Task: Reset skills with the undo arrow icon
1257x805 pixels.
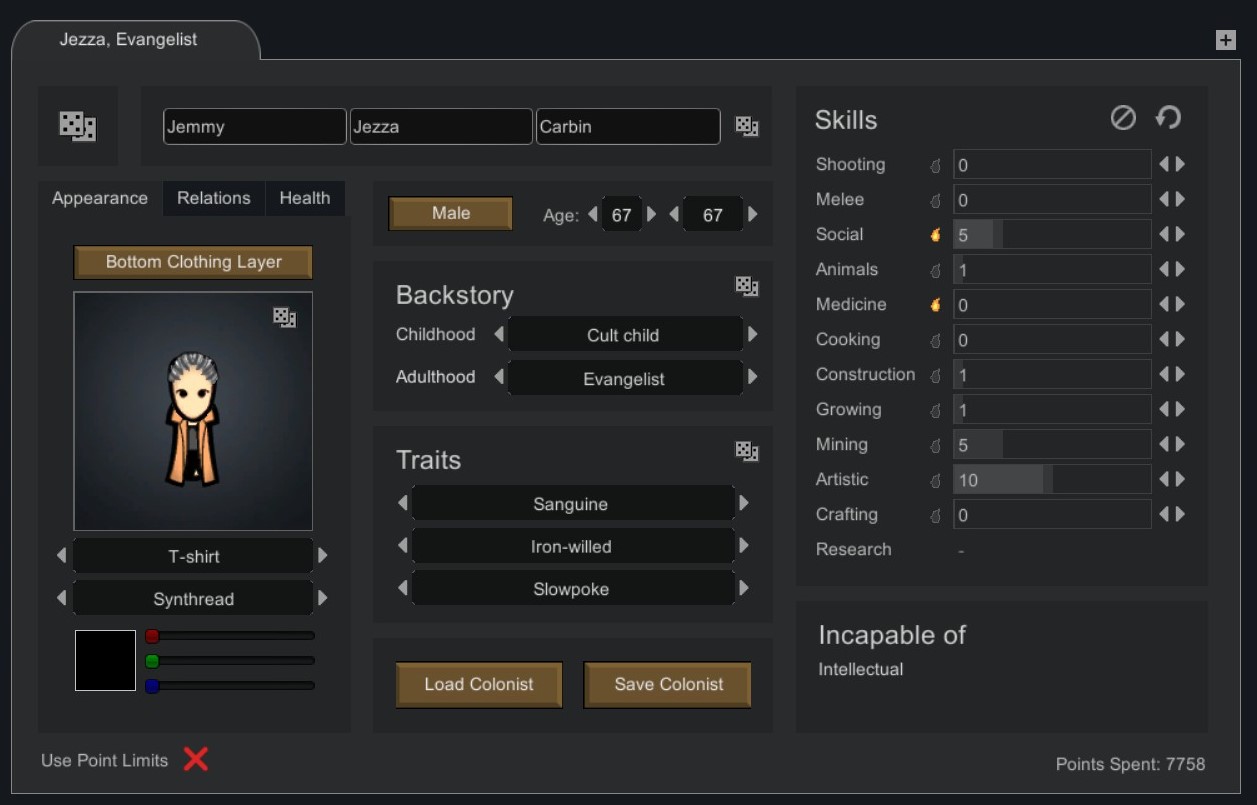Action: click(x=1168, y=118)
